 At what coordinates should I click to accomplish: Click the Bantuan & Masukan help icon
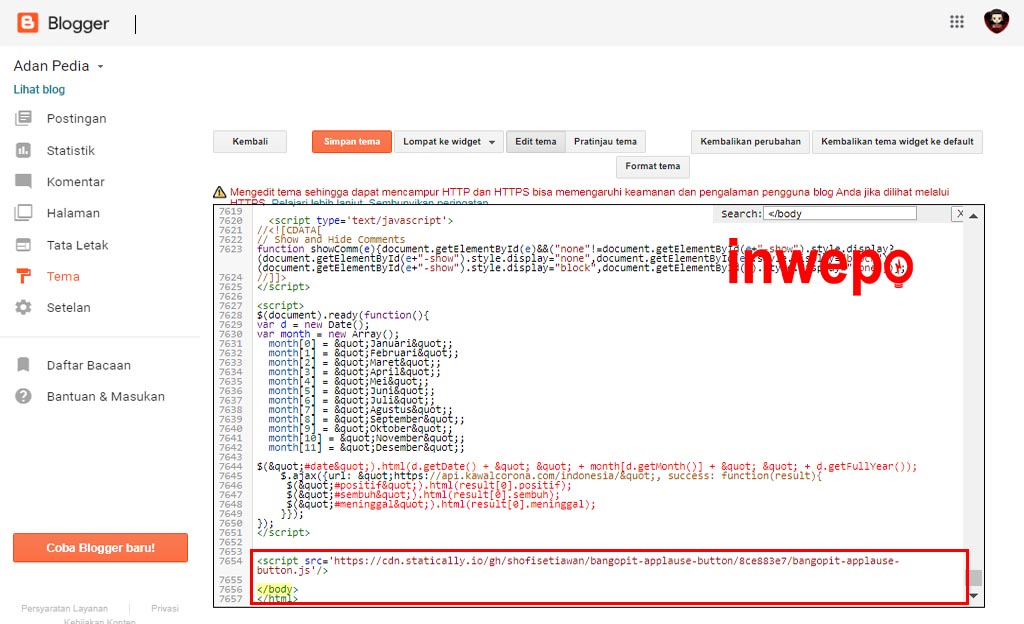(x=24, y=396)
